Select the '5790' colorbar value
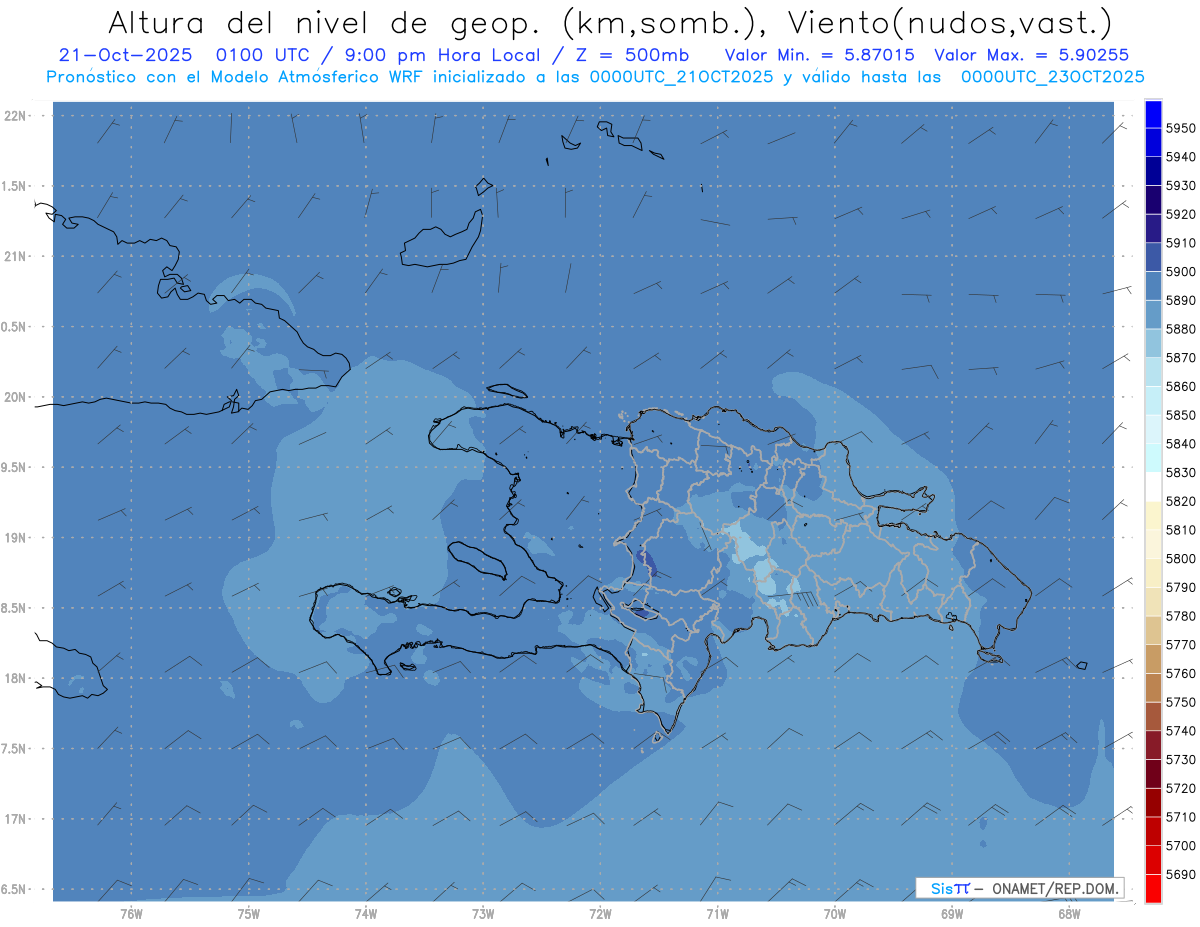This screenshot has width=1200, height=927. (x=1181, y=587)
